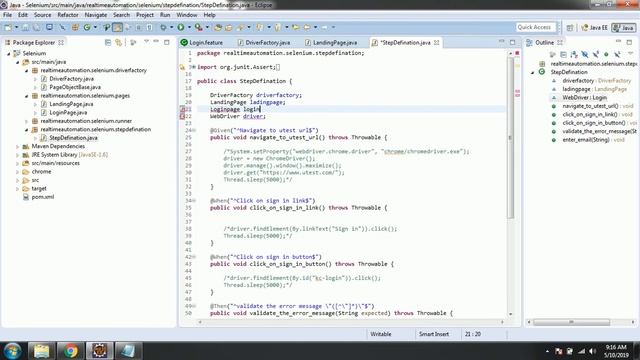Toggle Mark Occurrences highlighted toolbar button
Image resolution: width=640 pixels, height=360 pixels.
click(x=117, y=27)
